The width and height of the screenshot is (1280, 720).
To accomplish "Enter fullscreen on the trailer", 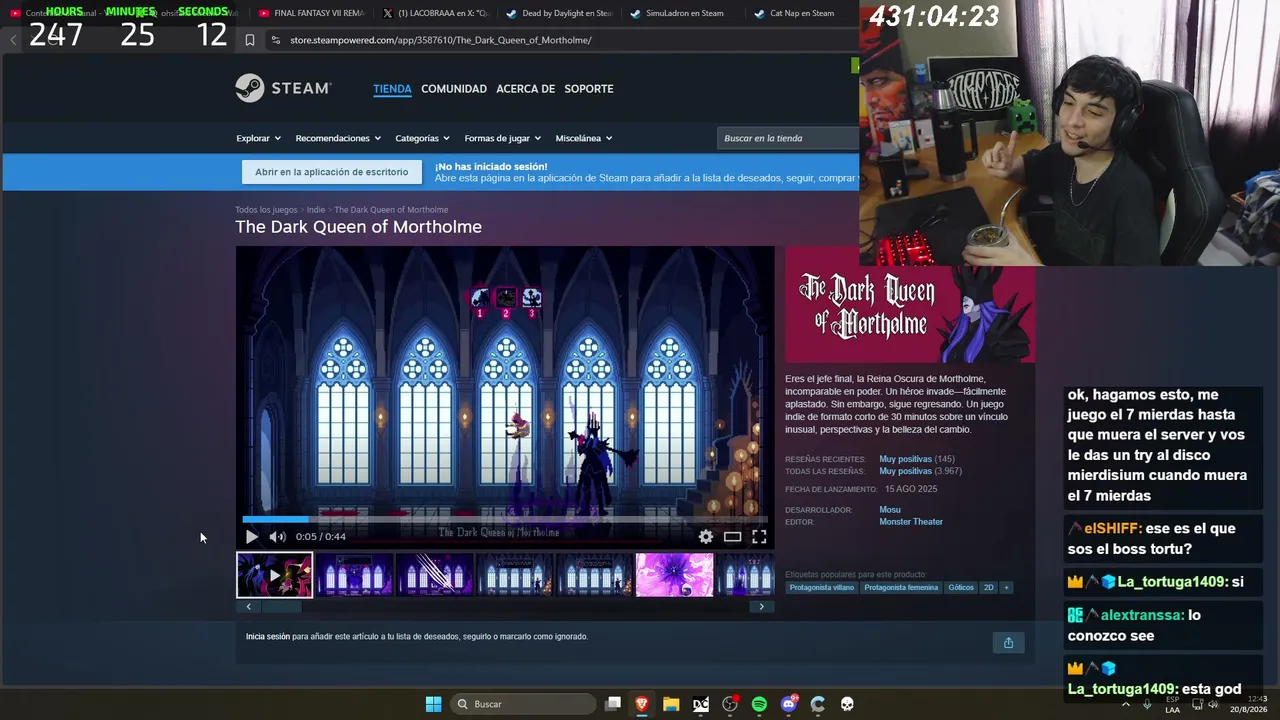I will coord(760,537).
